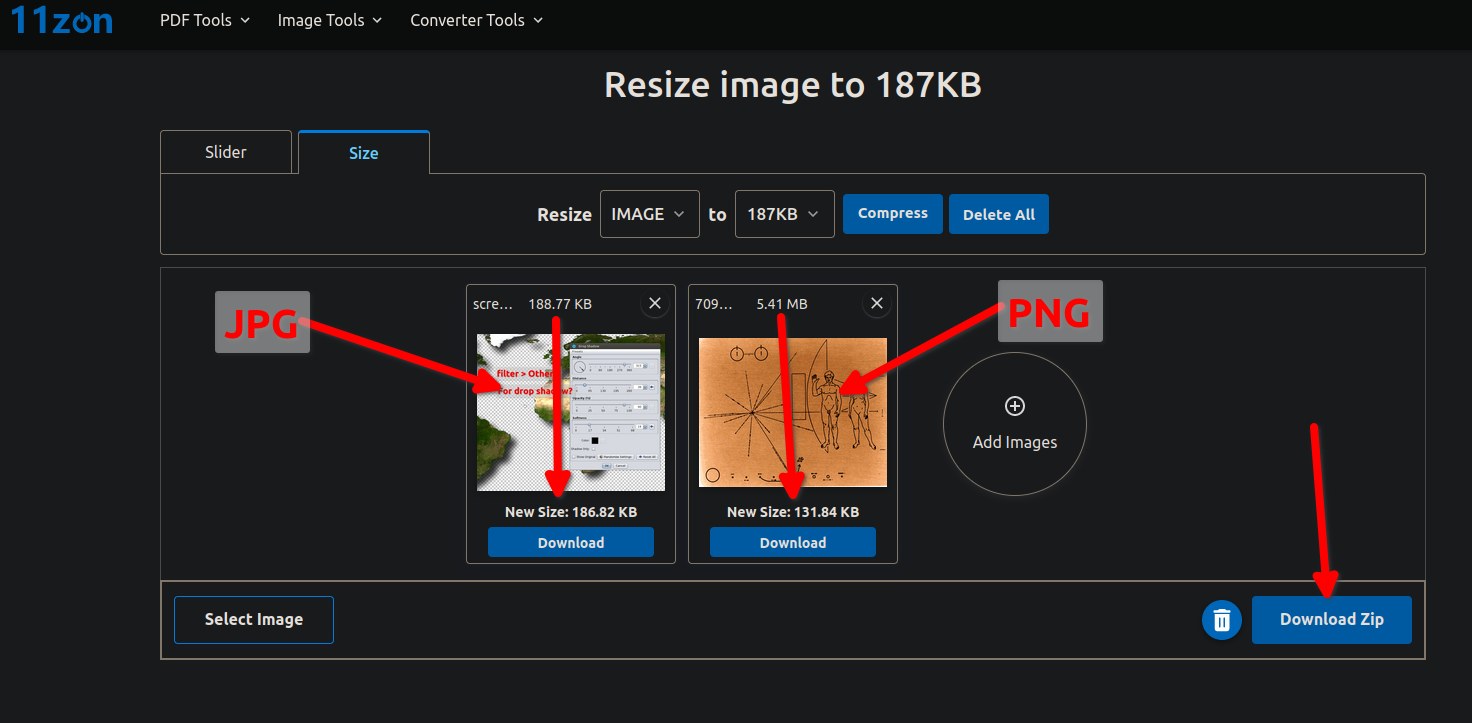The width and height of the screenshot is (1472, 723).
Task: Click the New Size: 186.82 KB label
Action: [571, 512]
